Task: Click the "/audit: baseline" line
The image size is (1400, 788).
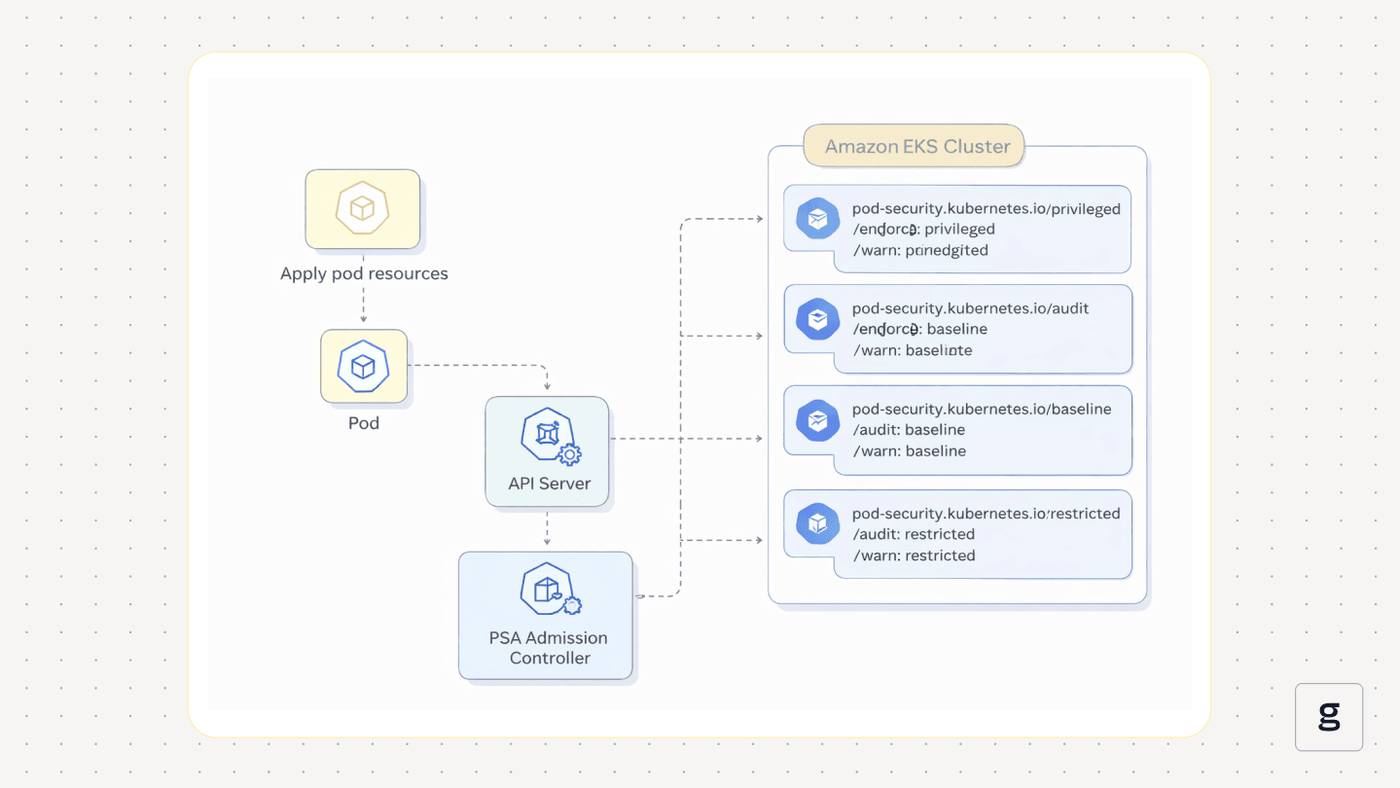Action: (x=909, y=430)
